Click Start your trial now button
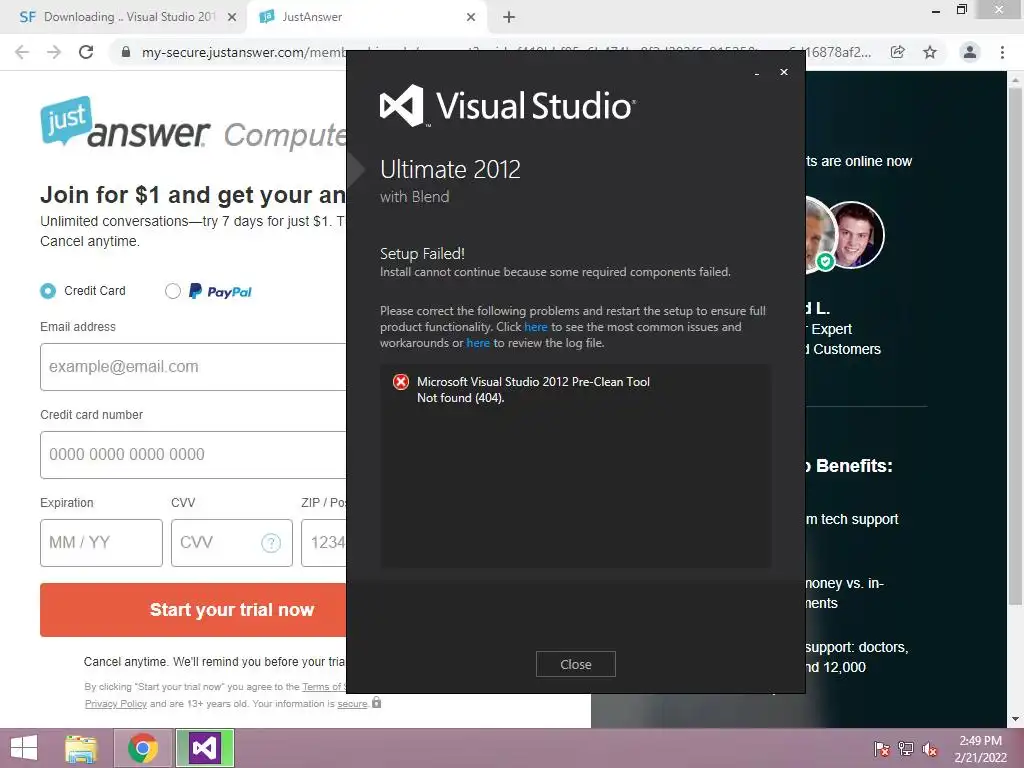This screenshot has width=1024, height=768. pyautogui.click(x=193, y=610)
